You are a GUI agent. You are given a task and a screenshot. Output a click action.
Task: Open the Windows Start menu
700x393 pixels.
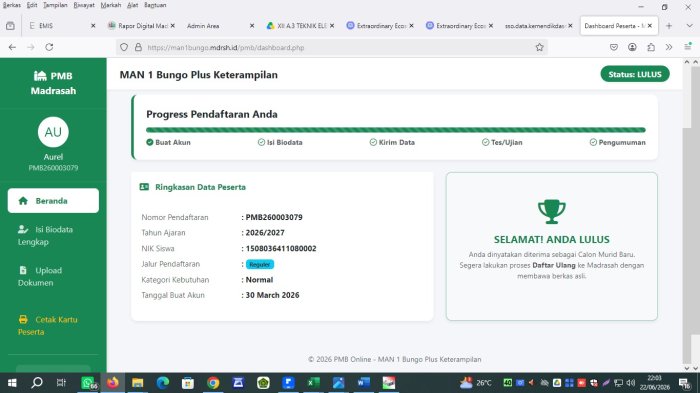(12, 383)
